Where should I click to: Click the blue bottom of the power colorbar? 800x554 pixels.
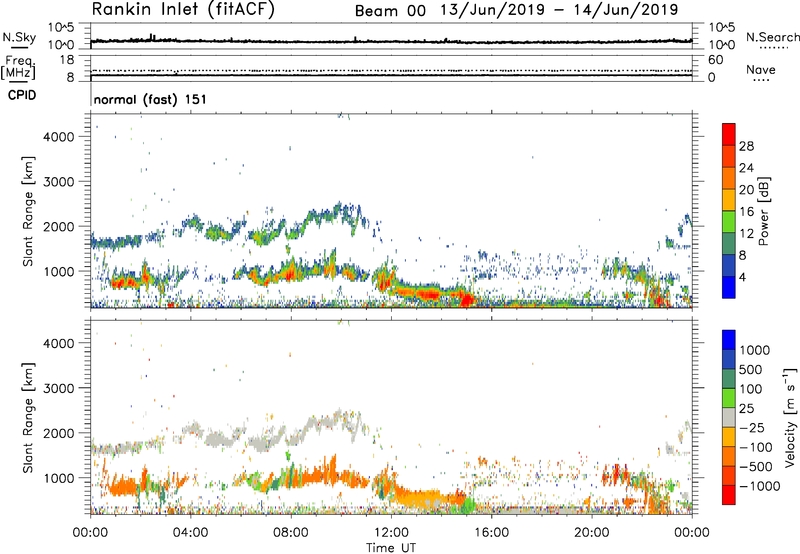point(729,287)
